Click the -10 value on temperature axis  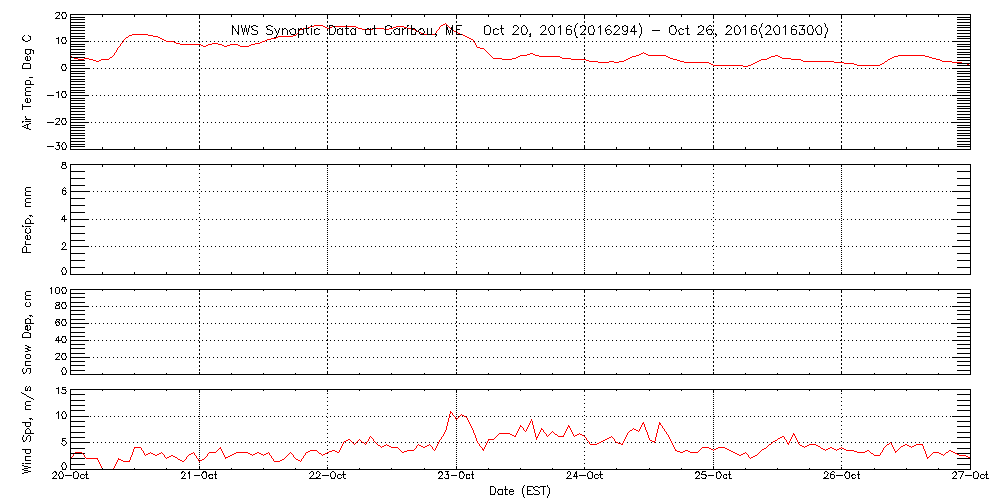55,95
